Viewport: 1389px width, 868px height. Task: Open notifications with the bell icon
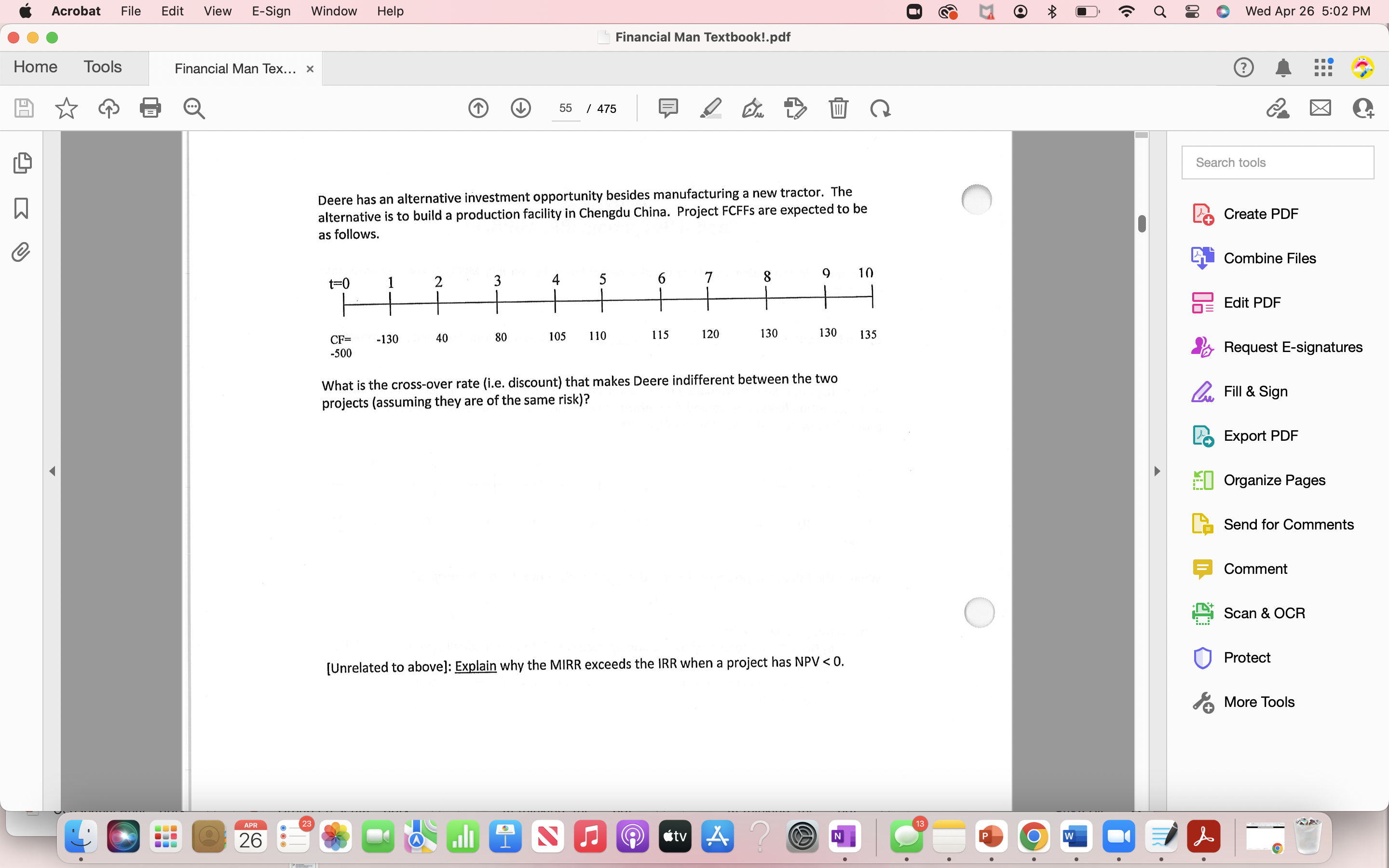(x=1284, y=67)
